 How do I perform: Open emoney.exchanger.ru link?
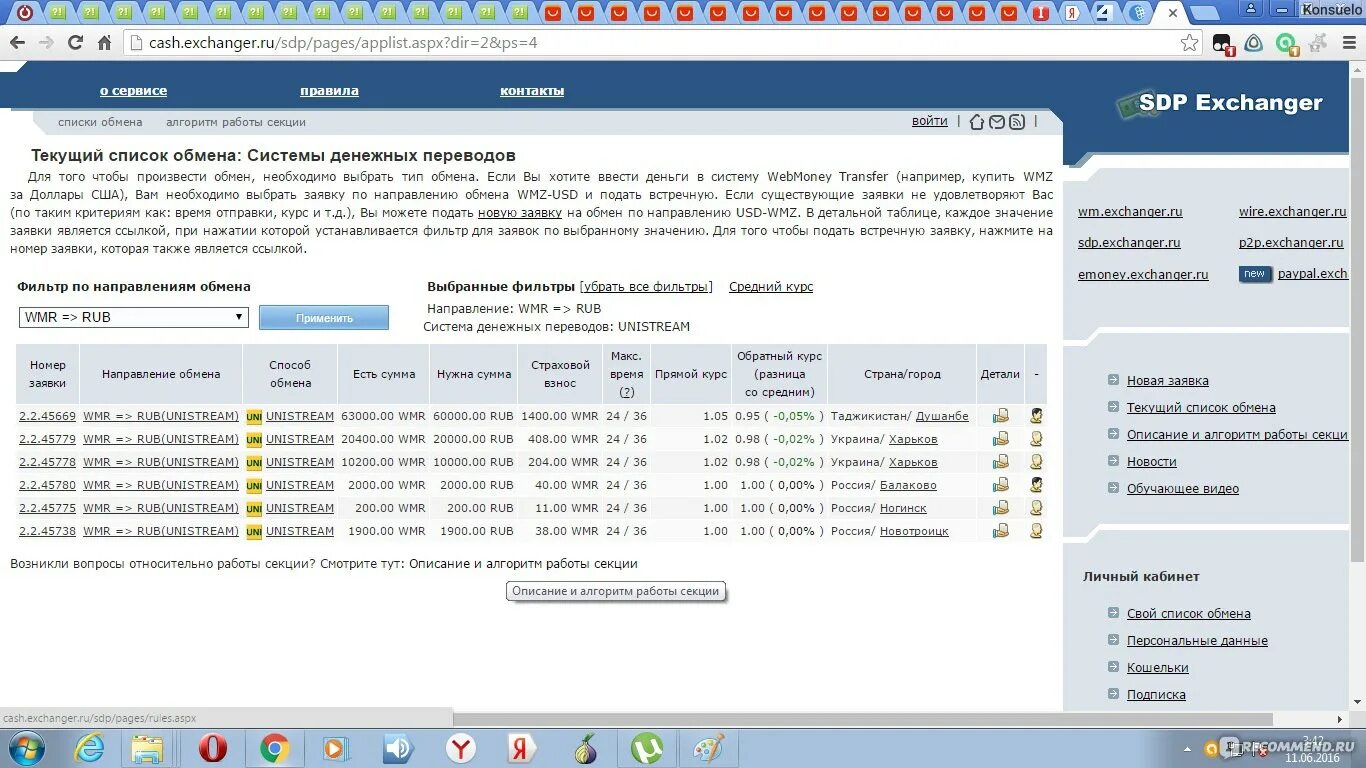(1143, 275)
